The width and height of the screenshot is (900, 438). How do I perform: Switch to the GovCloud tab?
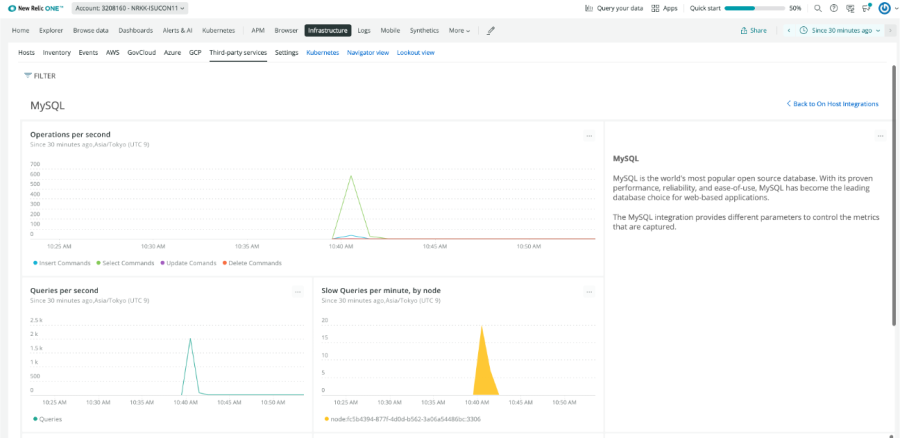tap(142, 52)
